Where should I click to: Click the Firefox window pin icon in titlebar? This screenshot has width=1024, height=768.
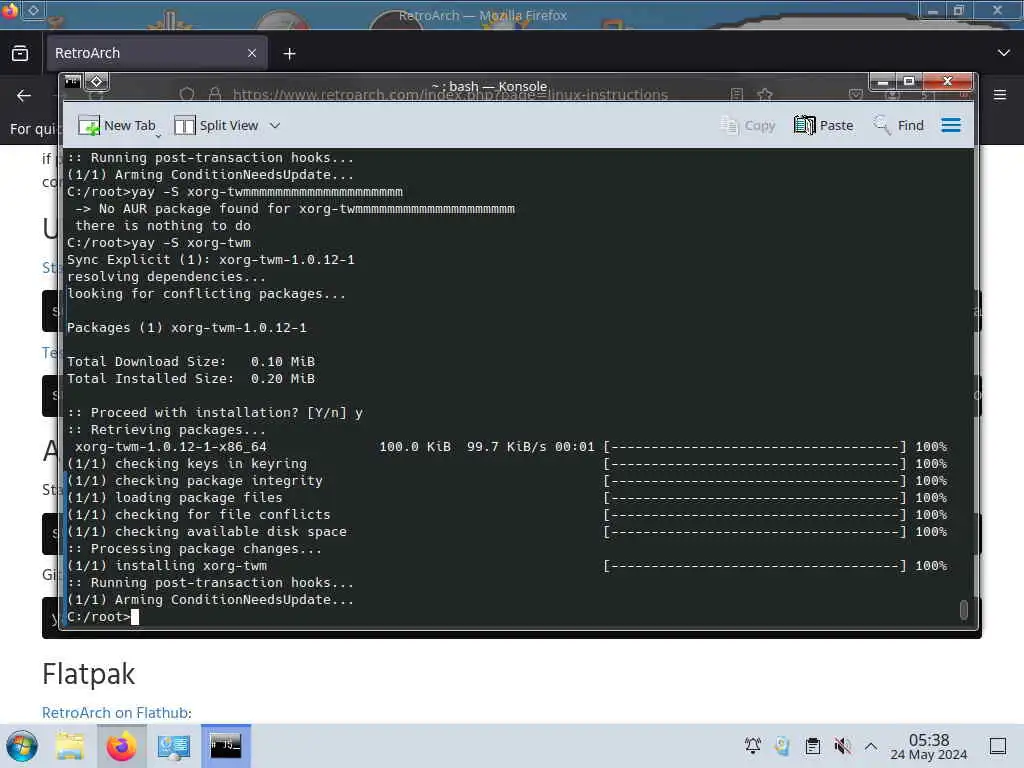tap(33, 10)
